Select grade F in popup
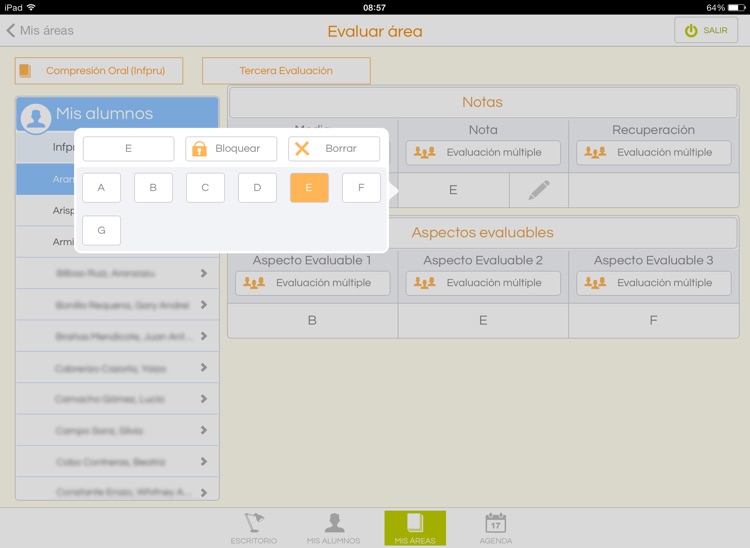This screenshot has width=750, height=548. [x=361, y=188]
